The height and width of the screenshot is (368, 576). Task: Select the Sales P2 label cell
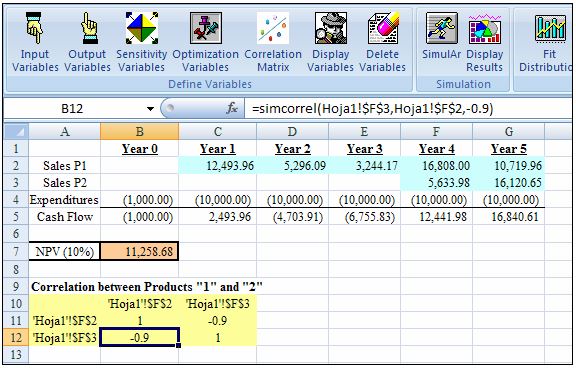click(x=65, y=183)
